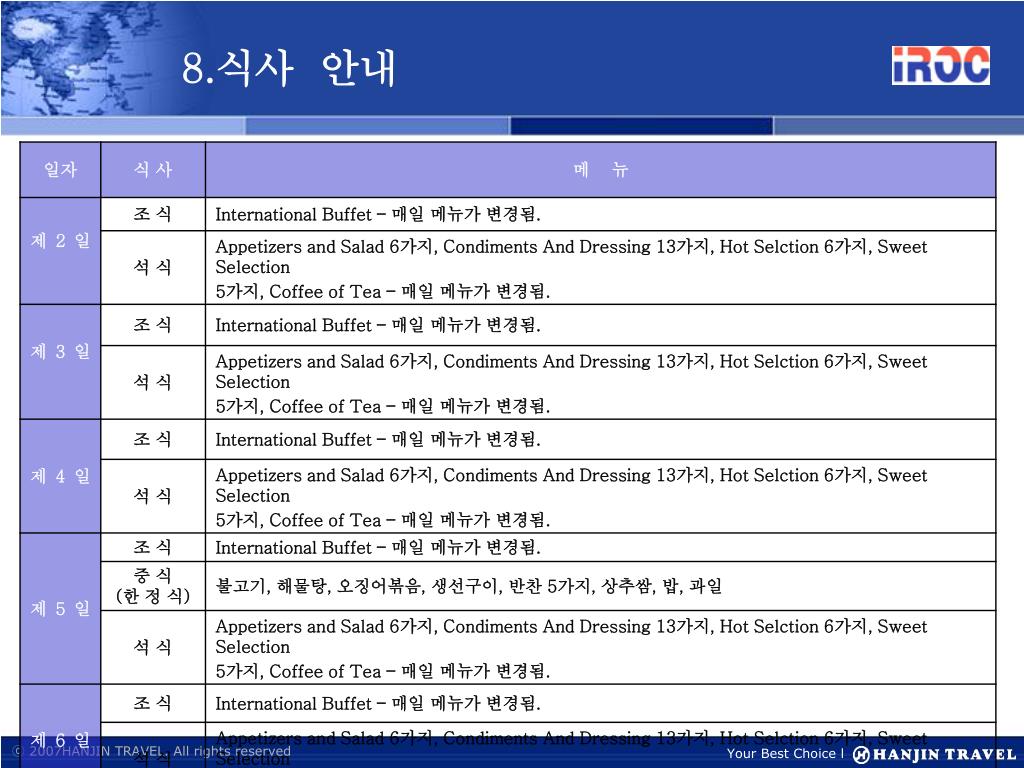This screenshot has width=1024, height=768.
Task: Click the iROC logo
Action: pos(940,65)
